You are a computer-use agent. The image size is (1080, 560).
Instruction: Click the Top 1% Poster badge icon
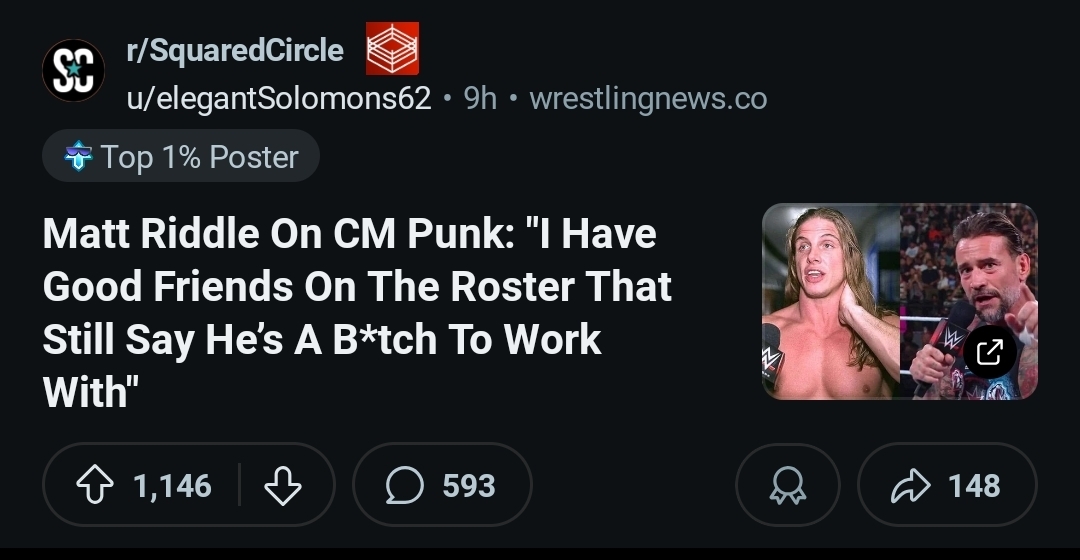[x=77, y=157]
